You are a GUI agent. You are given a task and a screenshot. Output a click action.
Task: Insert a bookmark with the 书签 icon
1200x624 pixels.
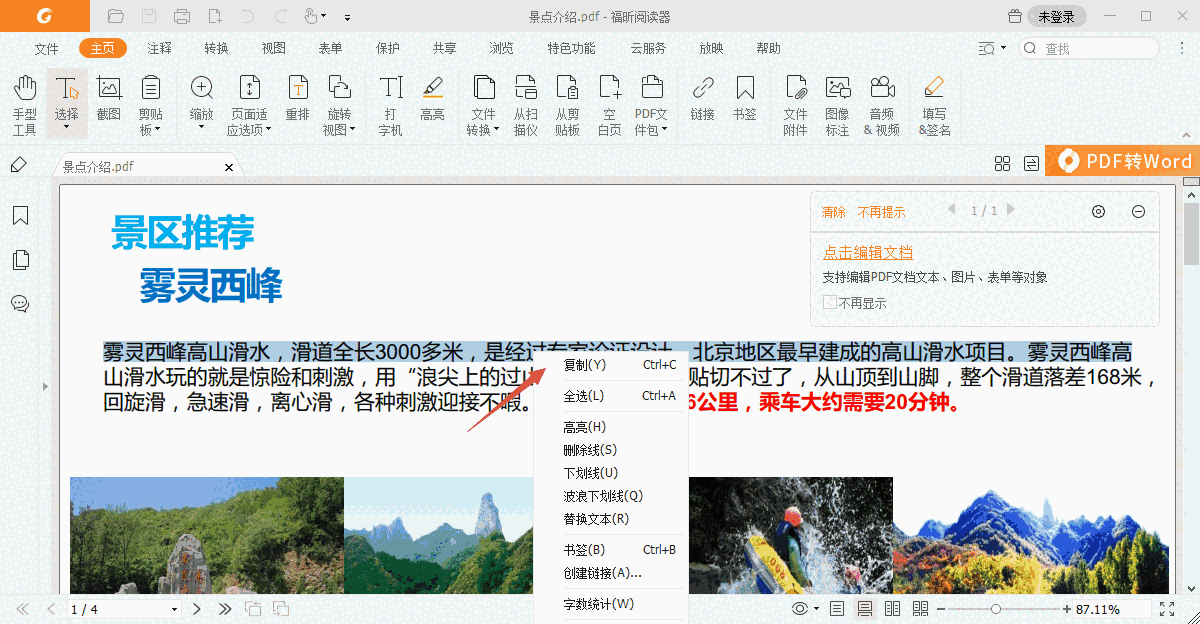745,104
